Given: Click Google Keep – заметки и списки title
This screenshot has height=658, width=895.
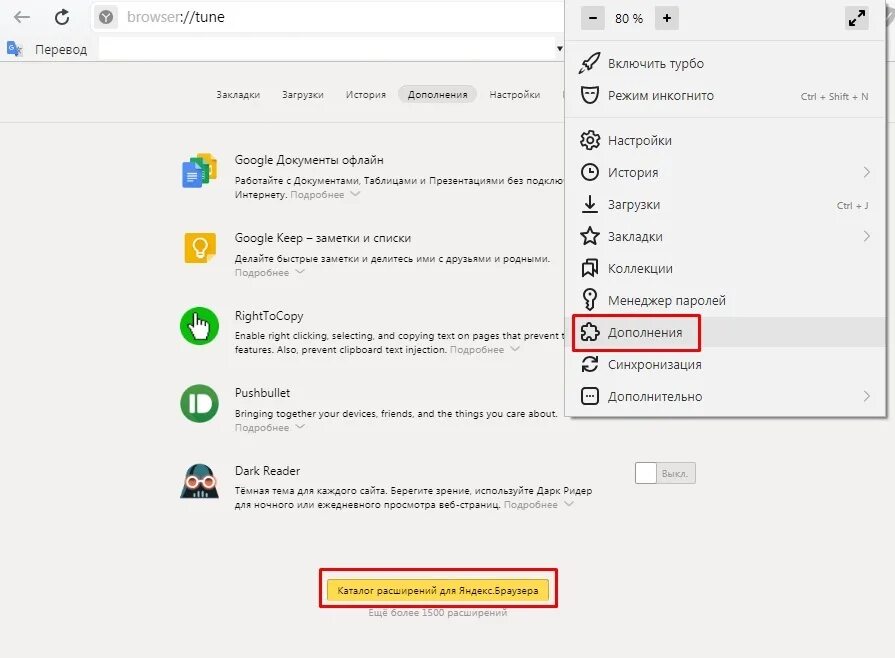Looking at the screenshot, I should [322, 238].
